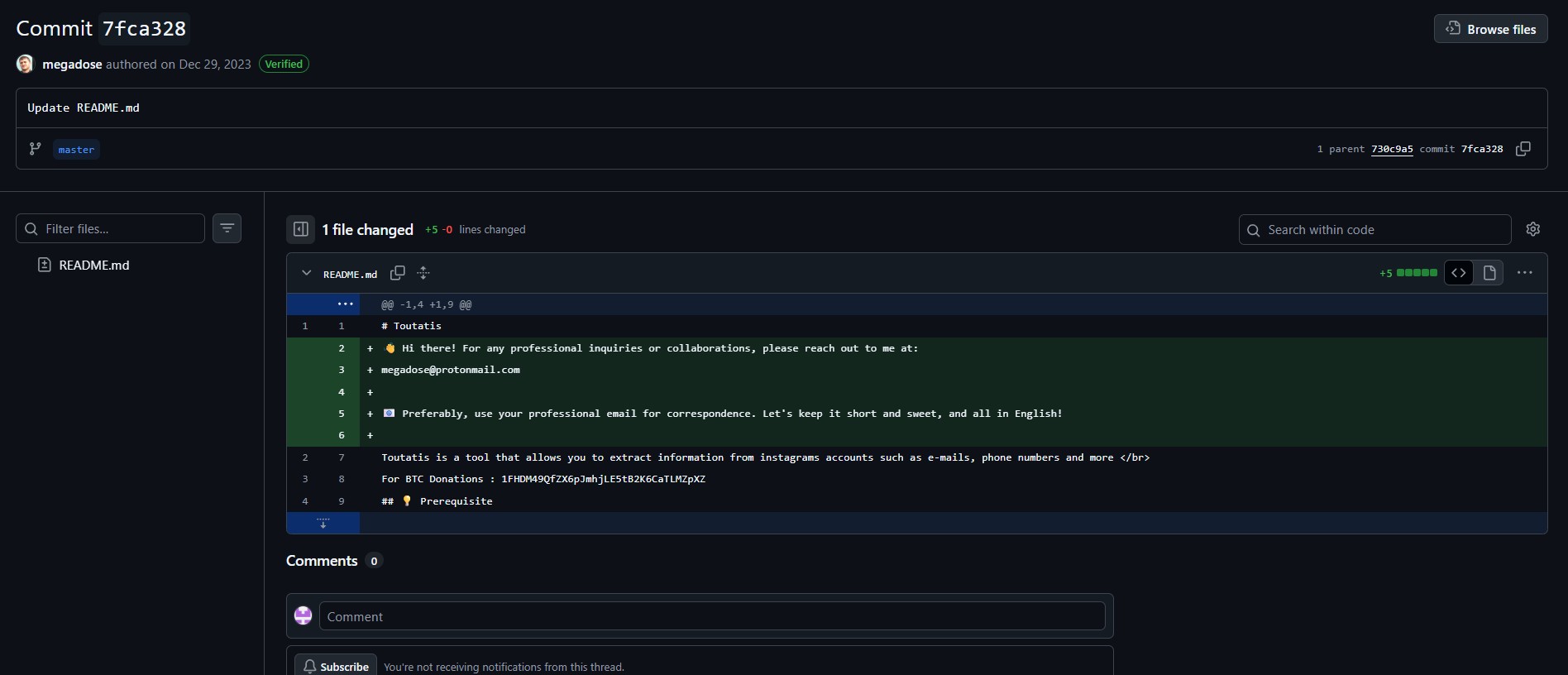
Task: Copy README.md file path
Action: coord(398,273)
